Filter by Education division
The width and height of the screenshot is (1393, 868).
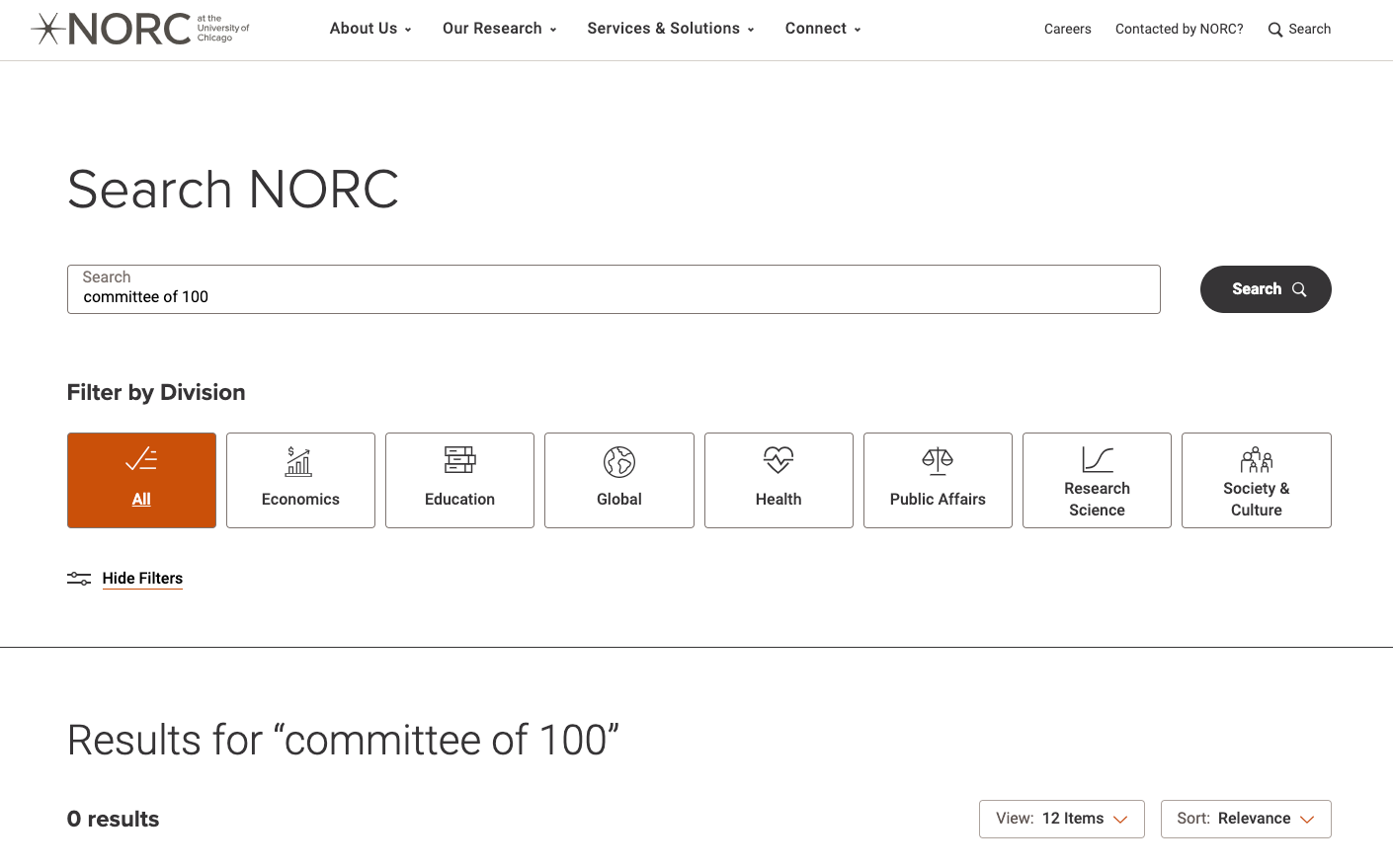[459, 480]
